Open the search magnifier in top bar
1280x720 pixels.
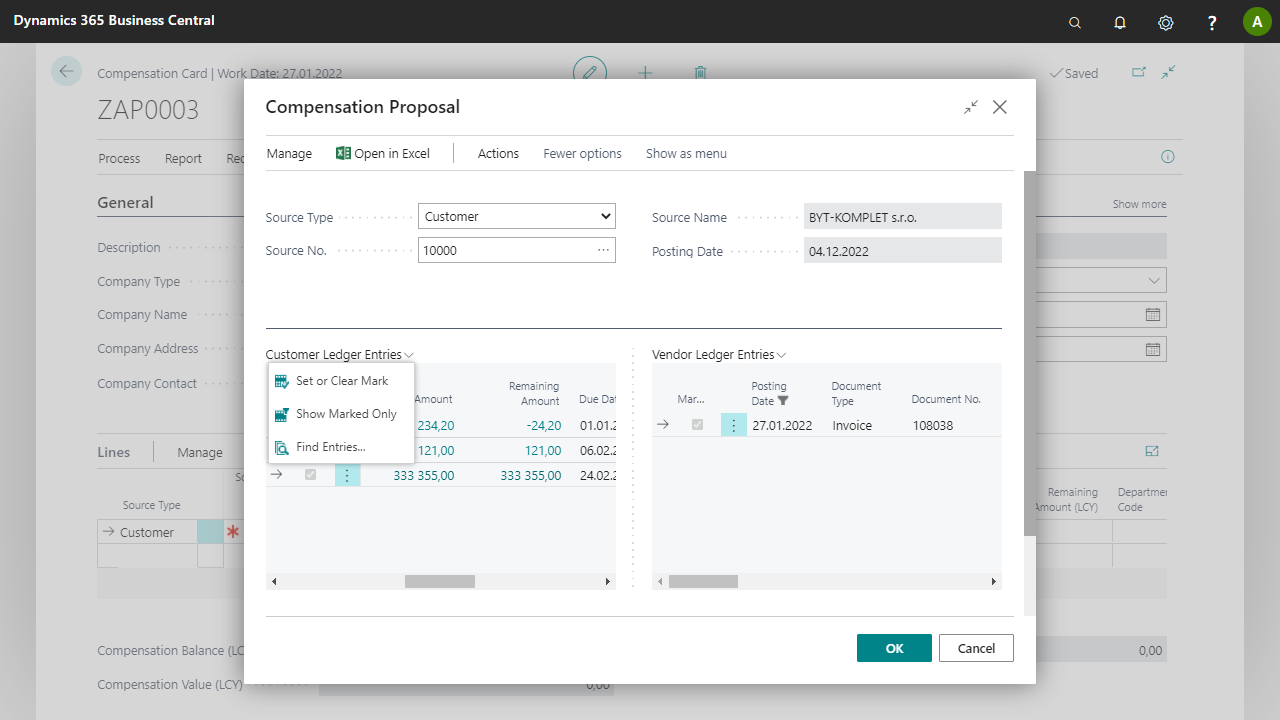[x=1075, y=22]
